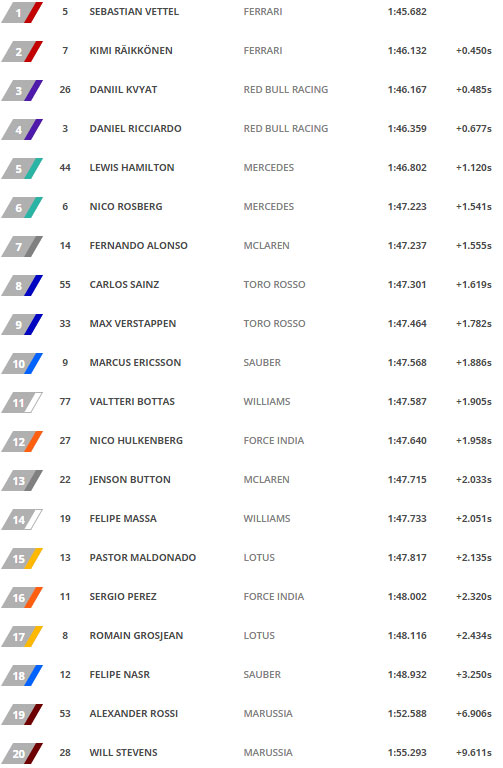This screenshot has height=768, width=503.
Task: Open Kimi Räikkönen driver name
Action: 131,50
